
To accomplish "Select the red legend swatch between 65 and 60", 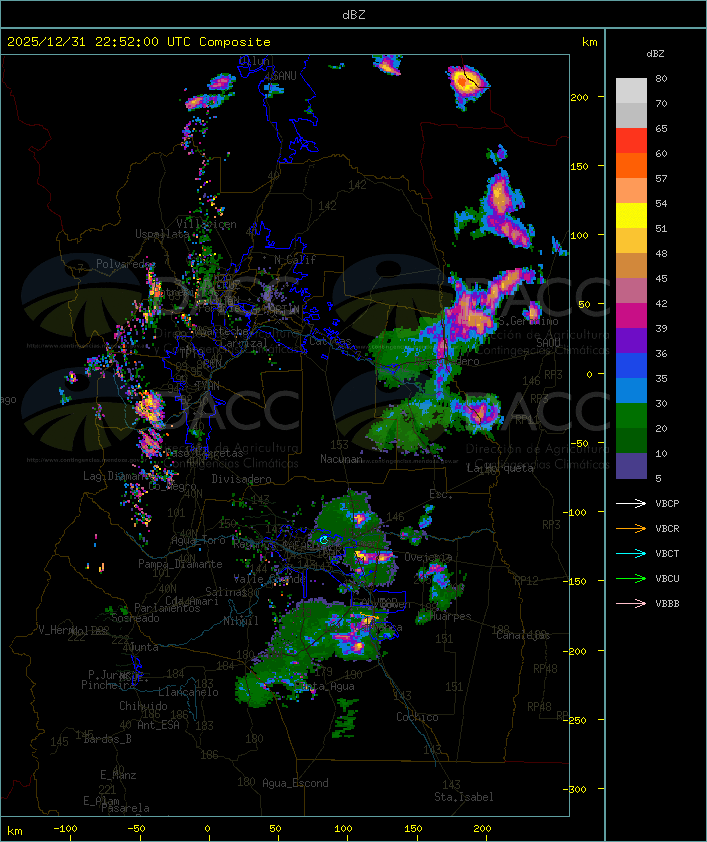I will 631,141.
